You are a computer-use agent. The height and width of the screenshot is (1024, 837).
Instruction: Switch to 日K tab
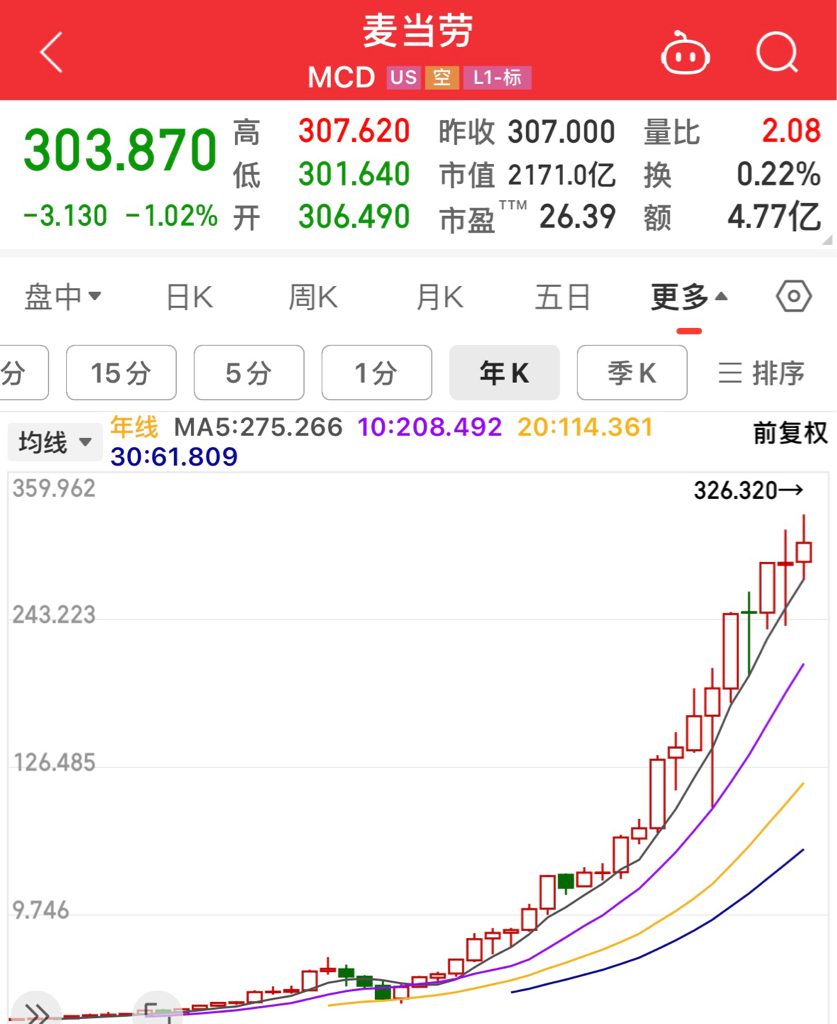(189, 297)
